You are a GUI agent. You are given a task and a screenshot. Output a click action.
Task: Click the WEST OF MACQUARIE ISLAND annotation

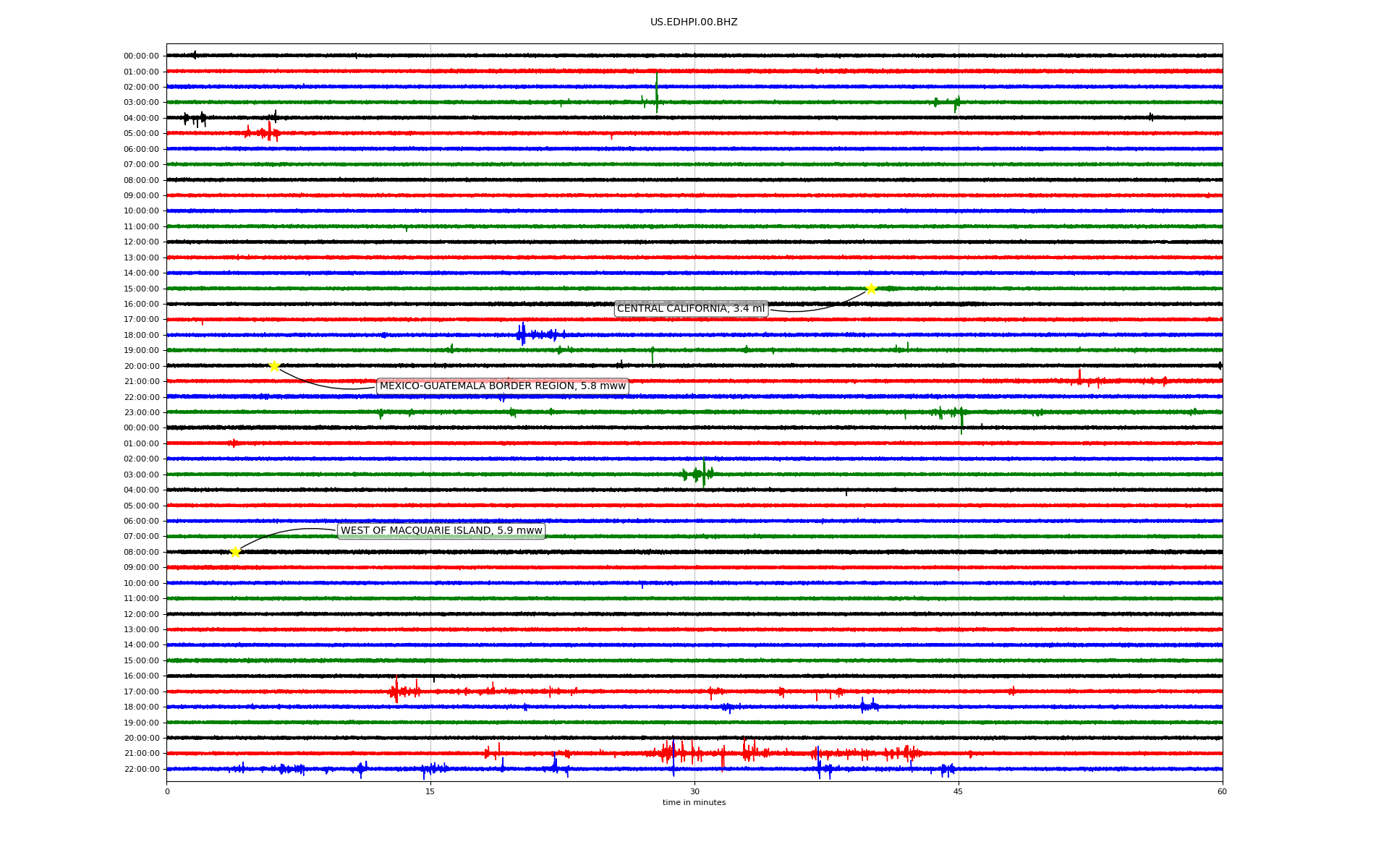[x=441, y=531]
